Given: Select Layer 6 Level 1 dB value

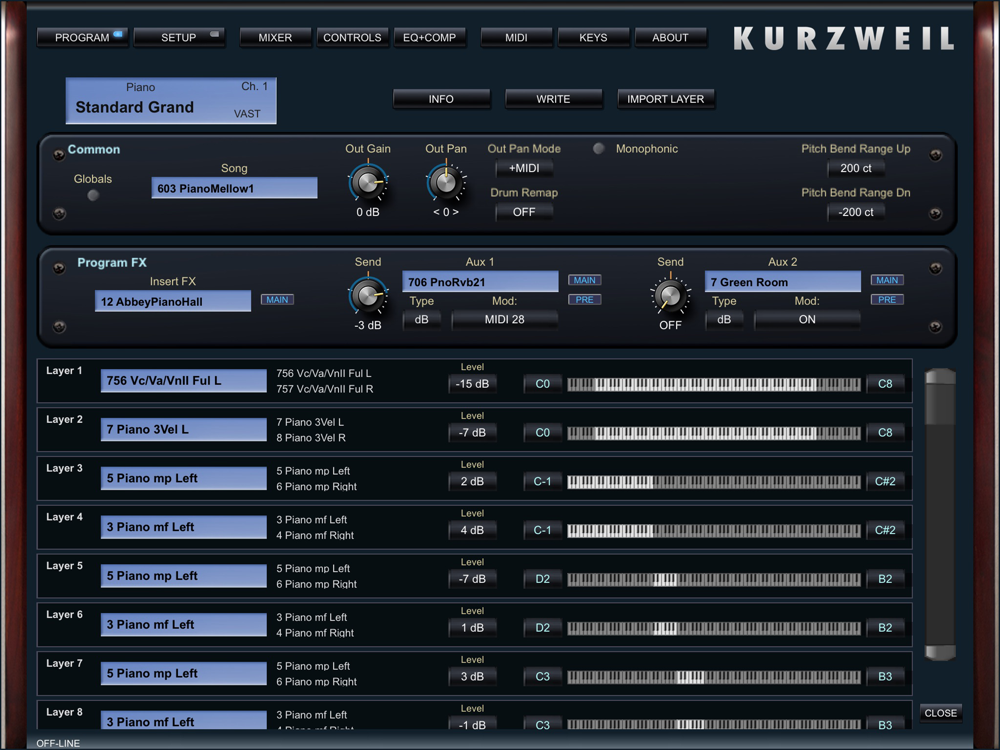Looking at the screenshot, I should (x=472, y=628).
